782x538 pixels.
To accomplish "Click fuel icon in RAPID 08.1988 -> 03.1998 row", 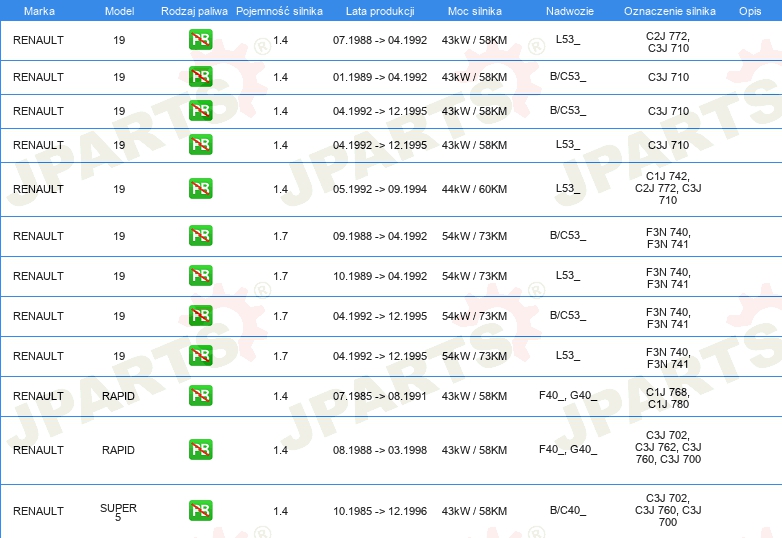I will click(x=200, y=449).
